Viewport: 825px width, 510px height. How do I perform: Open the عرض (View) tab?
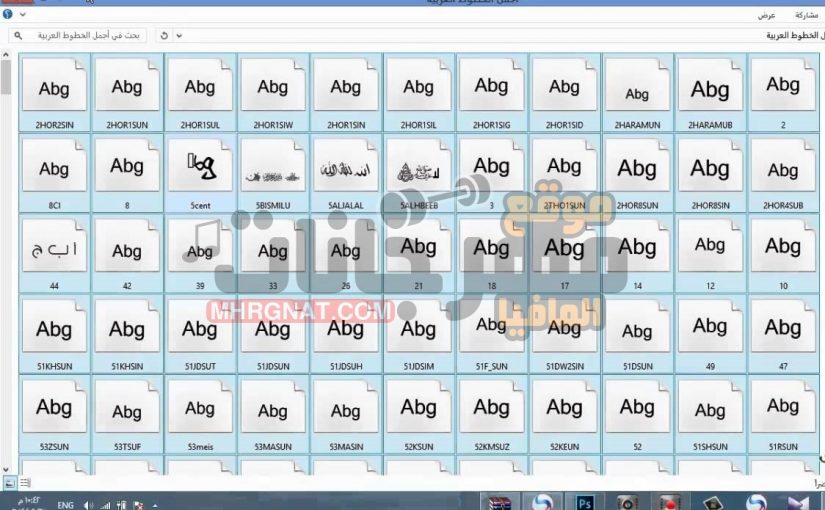[766, 15]
